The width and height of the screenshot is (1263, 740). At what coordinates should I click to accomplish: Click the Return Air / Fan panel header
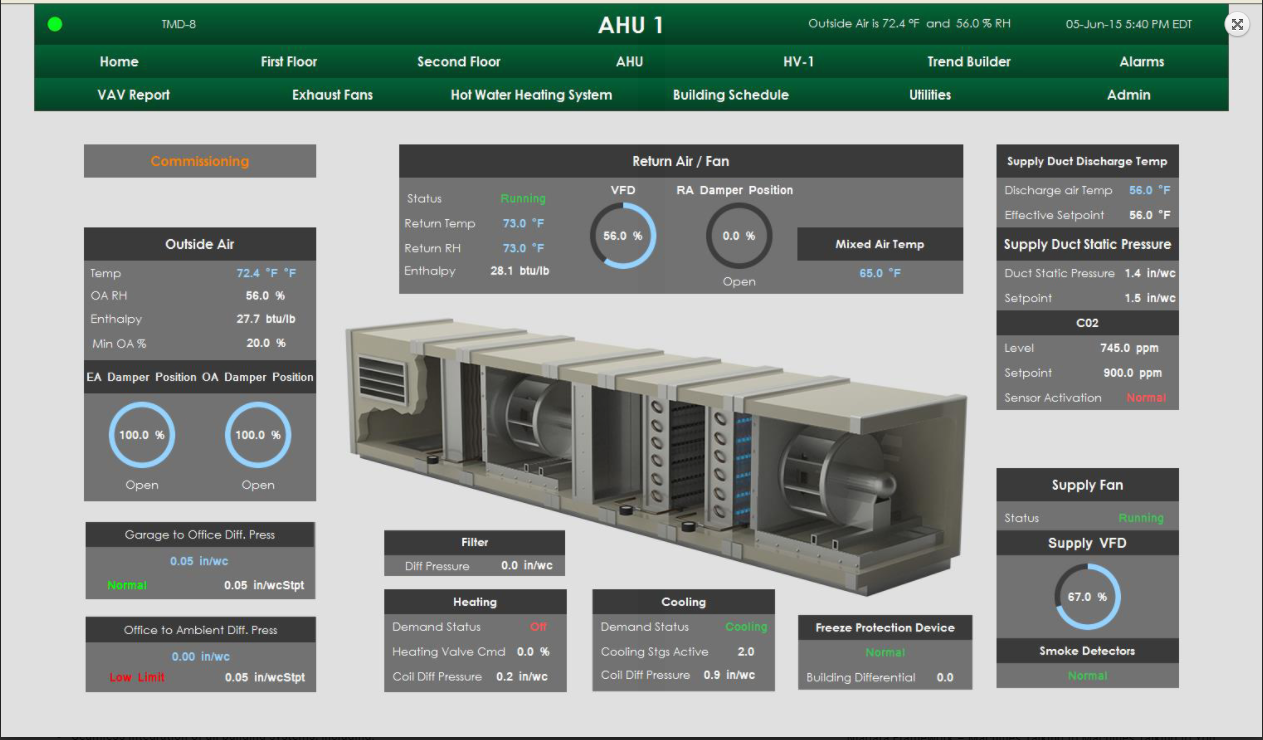pyautogui.click(x=681, y=161)
